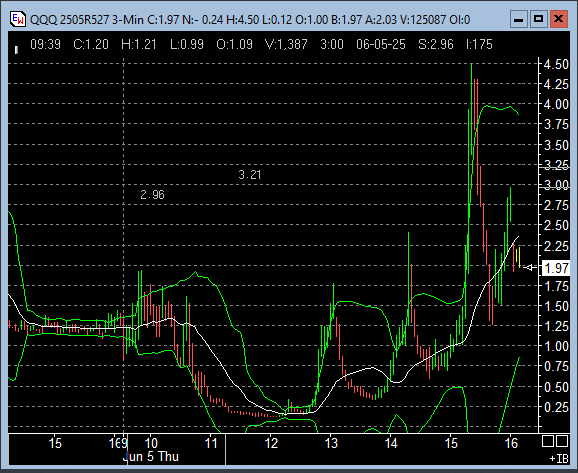Image resolution: width=578 pixels, height=473 pixels.
Task: Click the 1.00 price axis label
Action: [556, 346]
